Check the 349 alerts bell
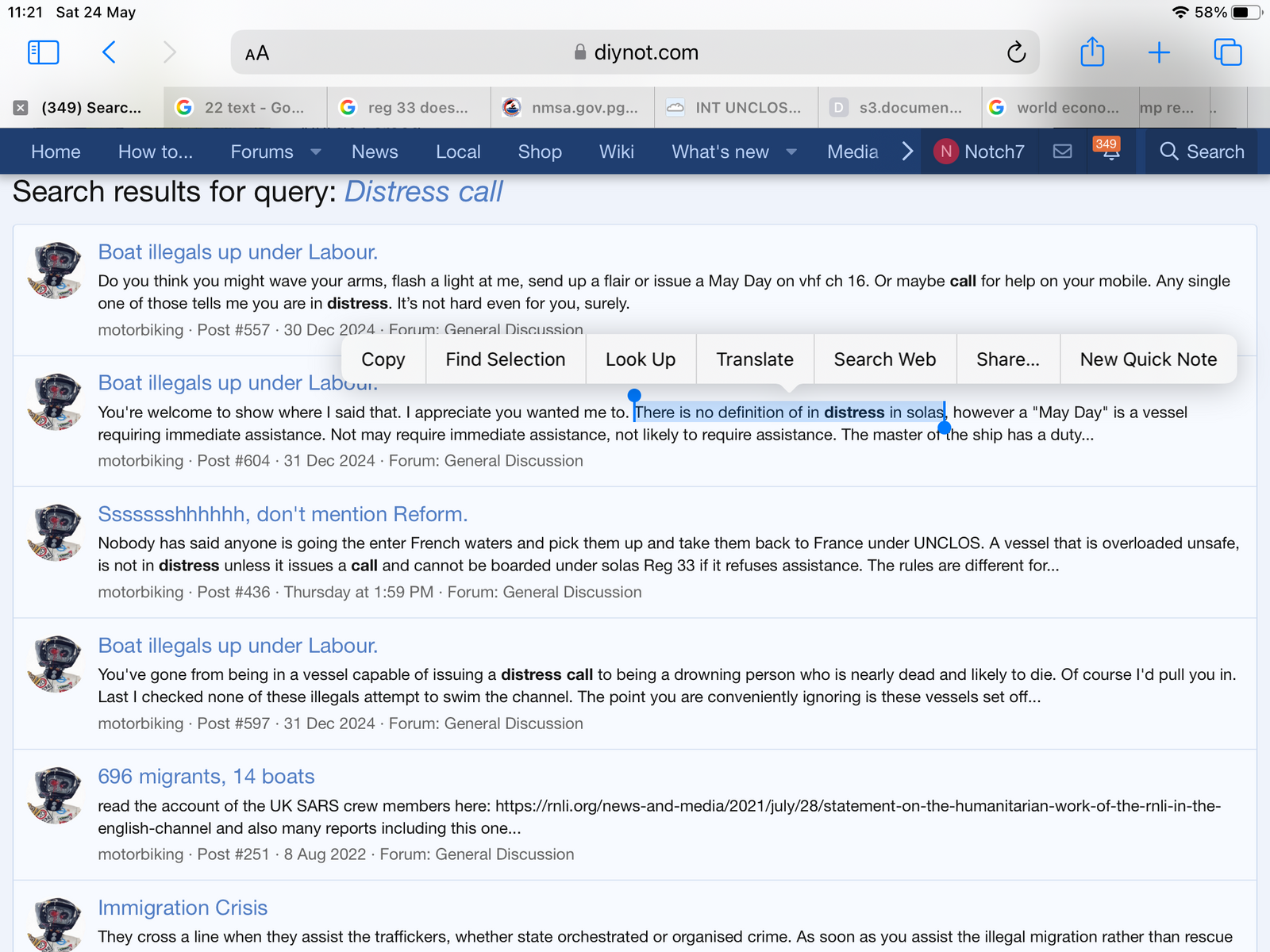The height and width of the screenshot is (952, 1270). click(1110, 151)
